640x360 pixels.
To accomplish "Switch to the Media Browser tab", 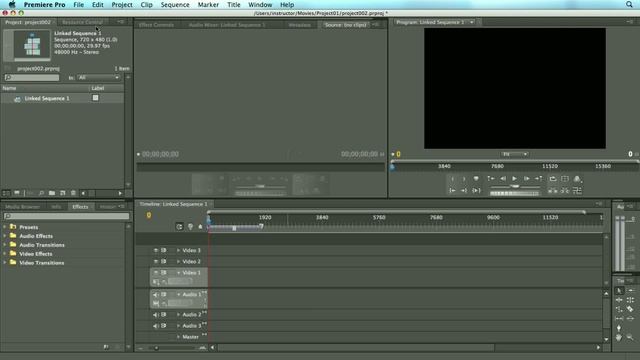I will pos(22,207).
